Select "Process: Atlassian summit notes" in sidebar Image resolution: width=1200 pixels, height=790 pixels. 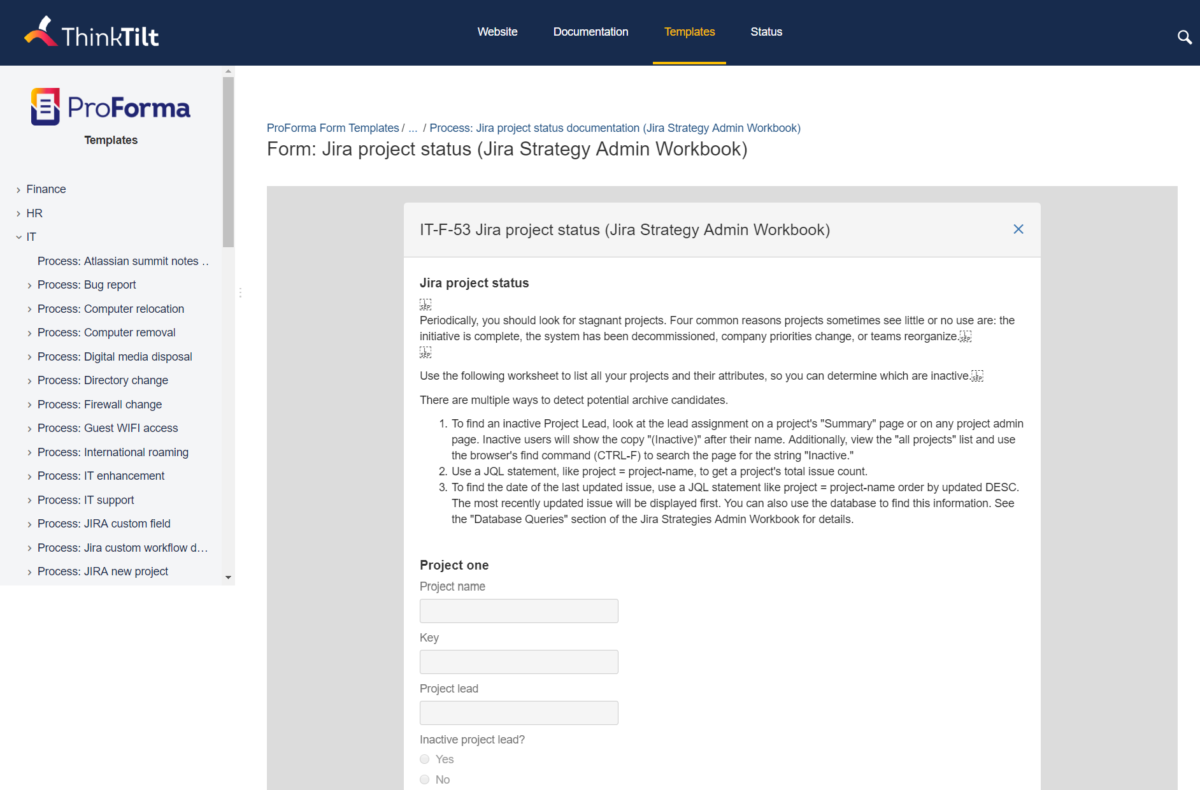[122, 260]
